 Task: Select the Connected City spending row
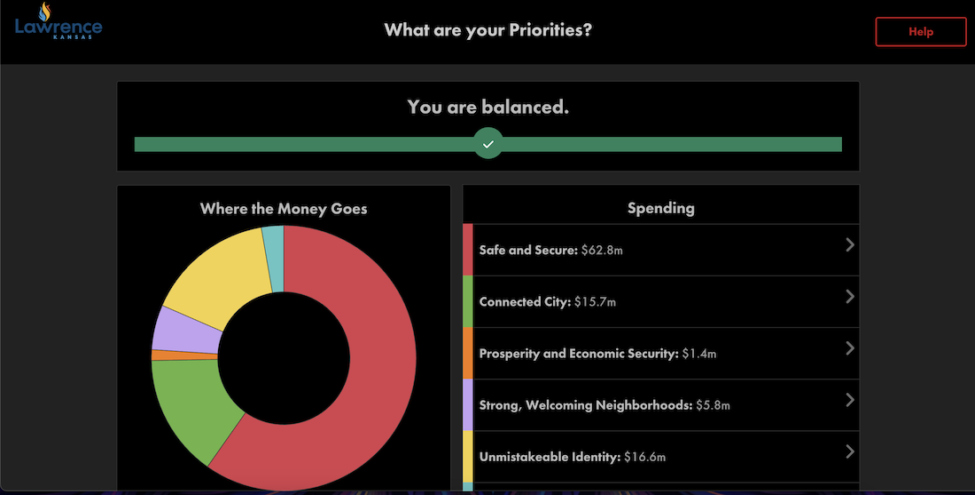coord(661,302)
